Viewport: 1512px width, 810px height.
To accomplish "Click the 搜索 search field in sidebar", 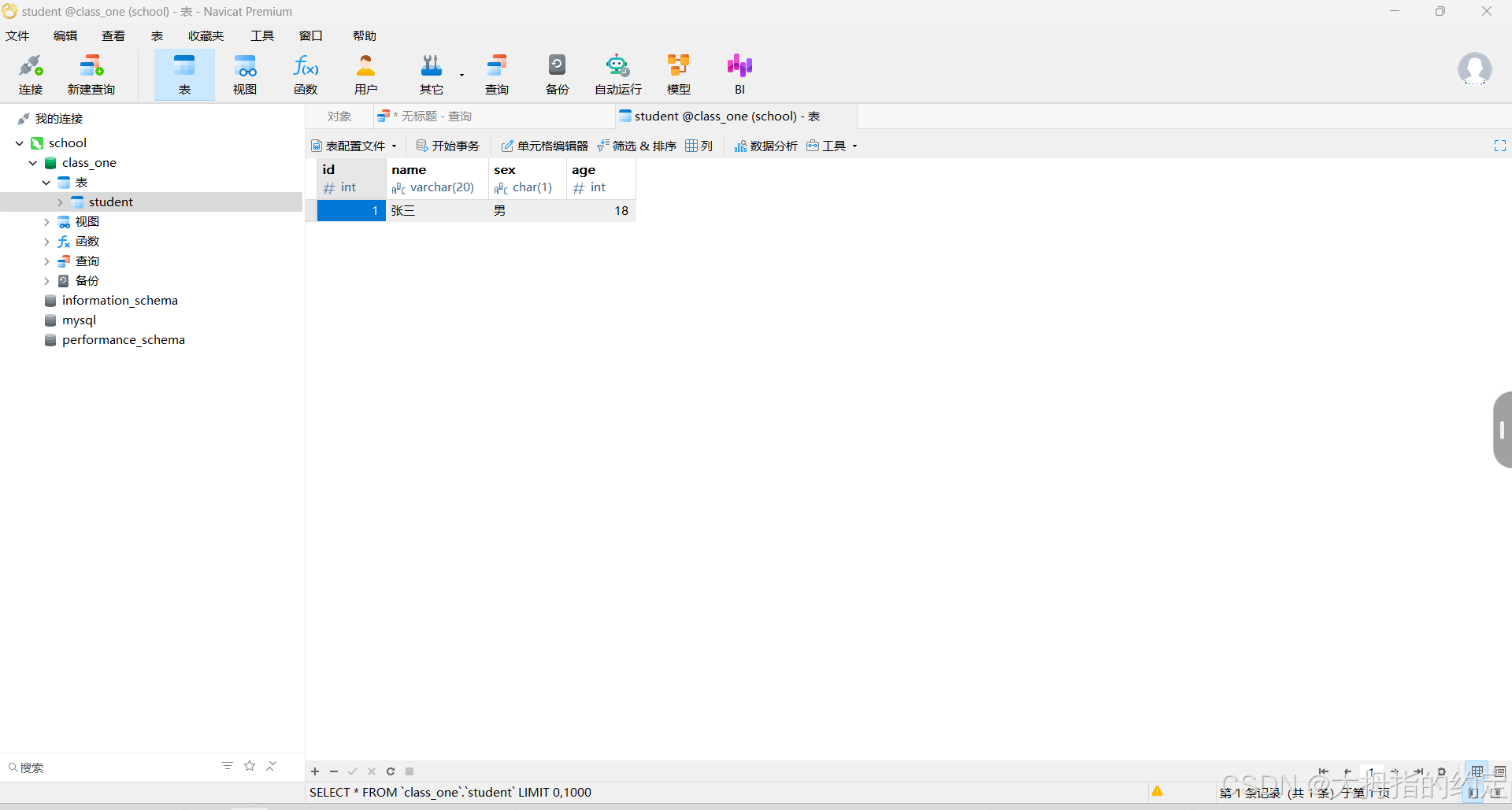I will (x=110, y=767).
